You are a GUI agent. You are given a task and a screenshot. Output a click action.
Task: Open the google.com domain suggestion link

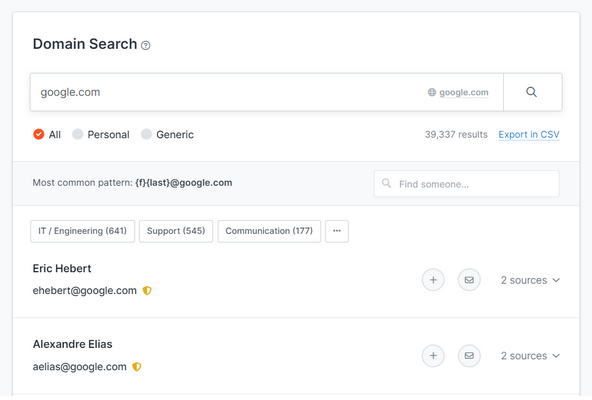tap(464, 92)
